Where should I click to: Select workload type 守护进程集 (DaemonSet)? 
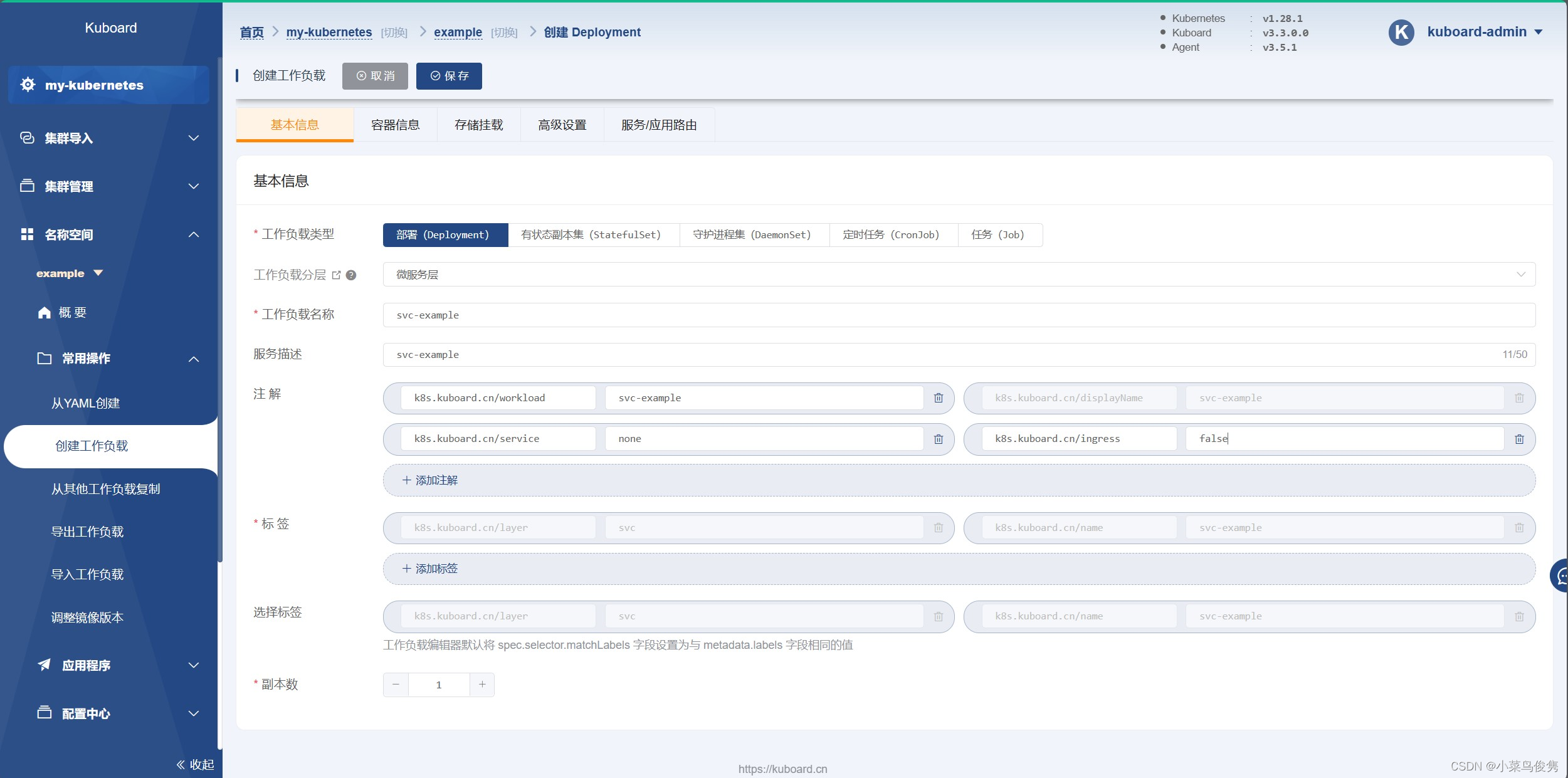click(x=754, y=235)
